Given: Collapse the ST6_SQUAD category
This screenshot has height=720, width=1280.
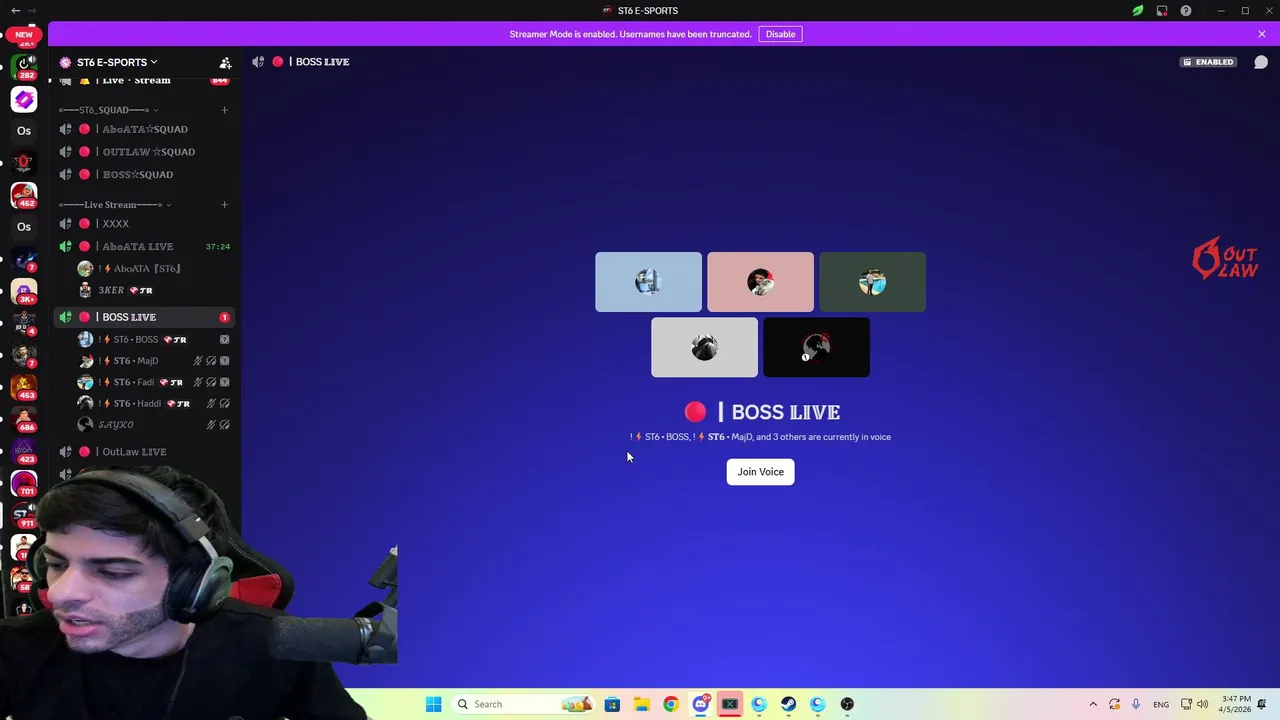Looking at the screenshot, I should 108,110.
